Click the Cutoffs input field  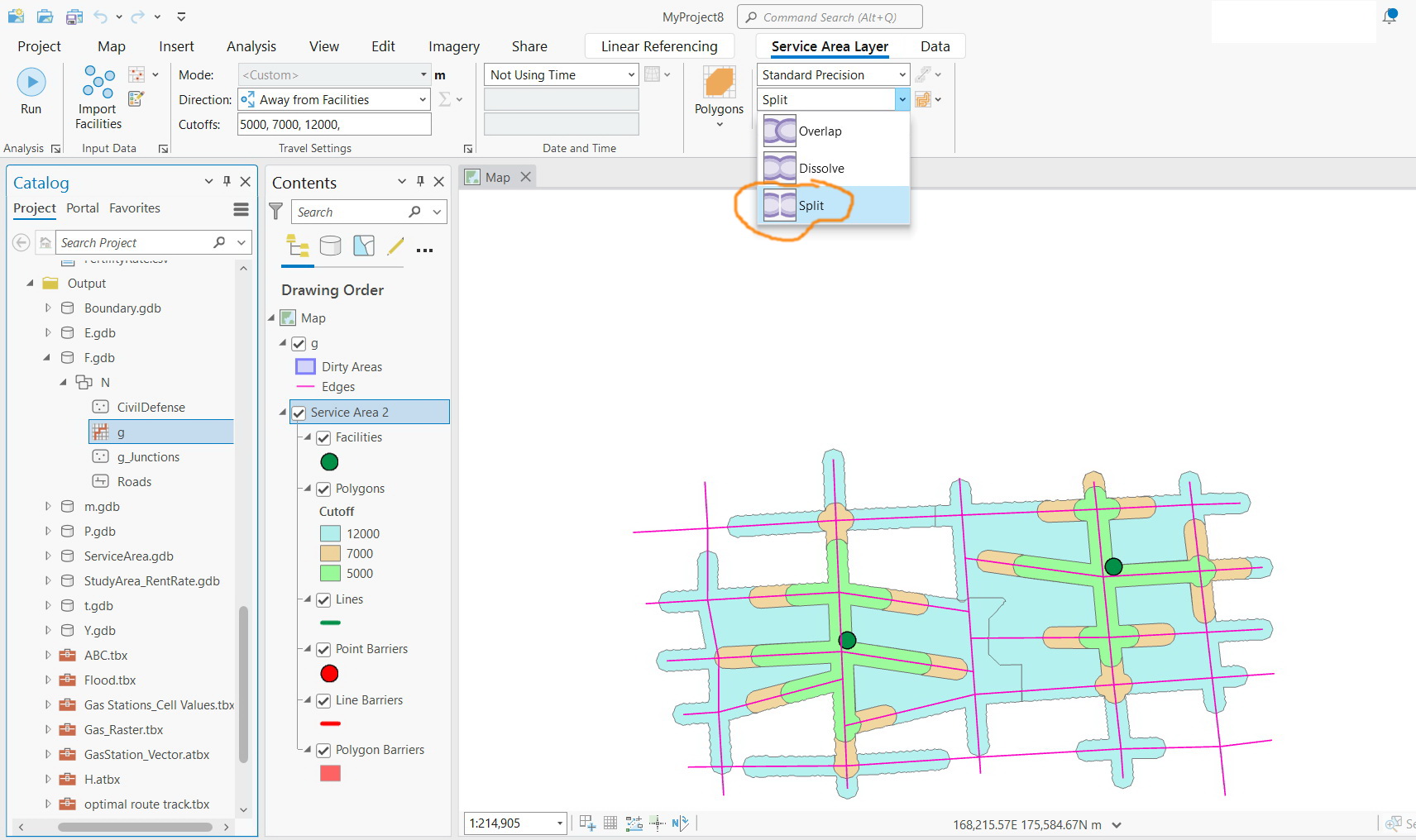tap(334, 124)
